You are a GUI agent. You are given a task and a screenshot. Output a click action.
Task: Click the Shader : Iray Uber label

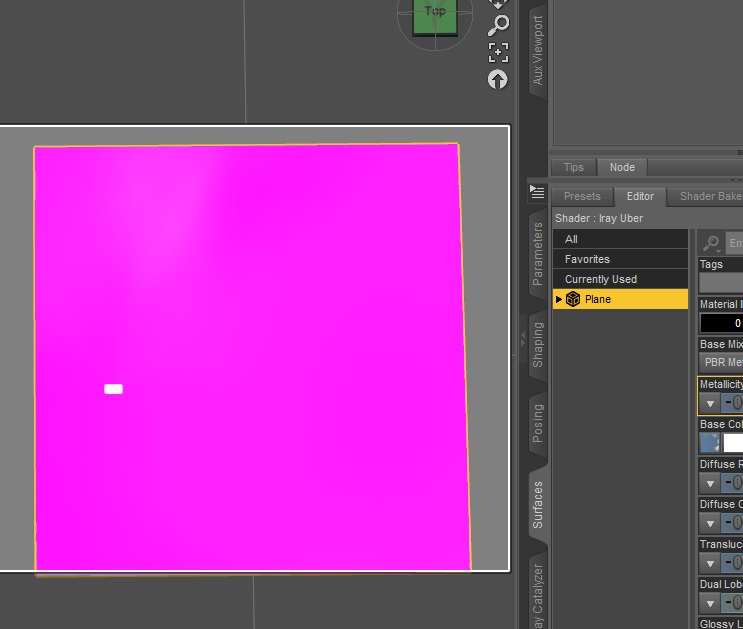coord(598,218)
